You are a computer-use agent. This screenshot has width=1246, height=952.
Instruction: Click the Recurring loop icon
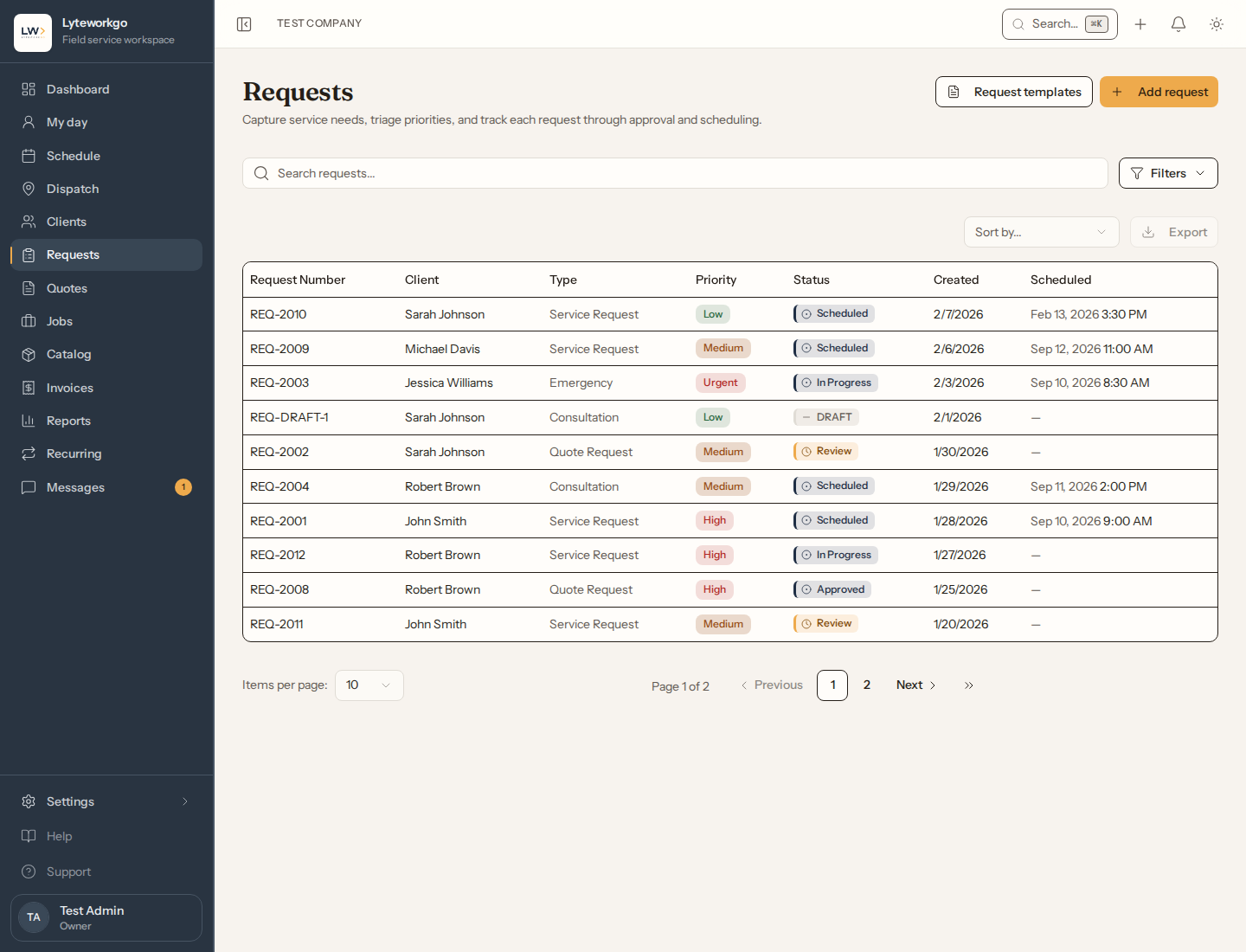point(29,453)
